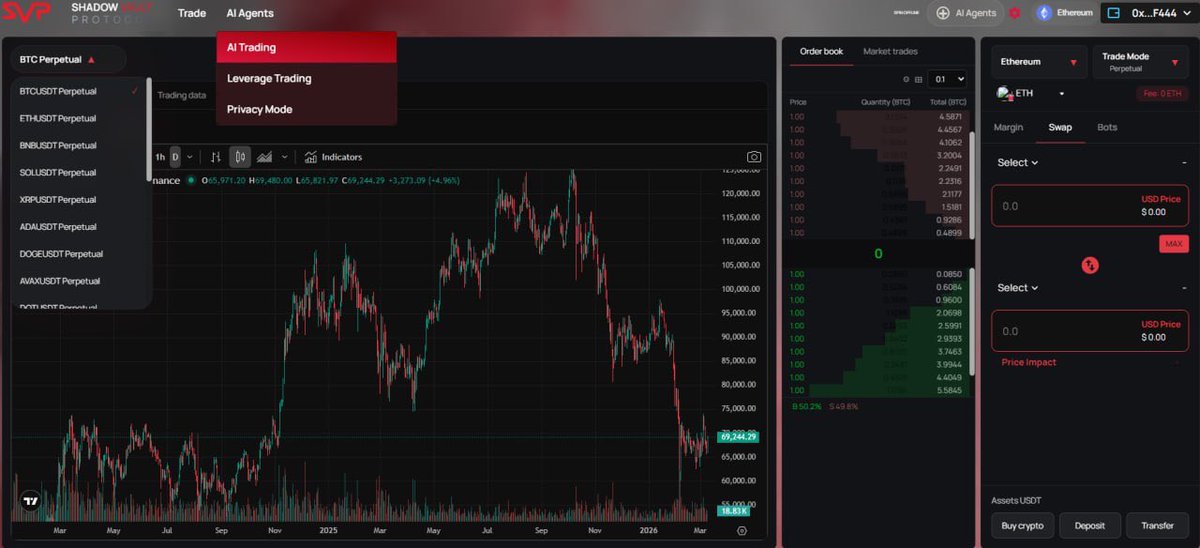The width and height of the screenshot is (1200, 548).
Task: Click the 69,244.29 price label on chart
Action: pos(738,437)
